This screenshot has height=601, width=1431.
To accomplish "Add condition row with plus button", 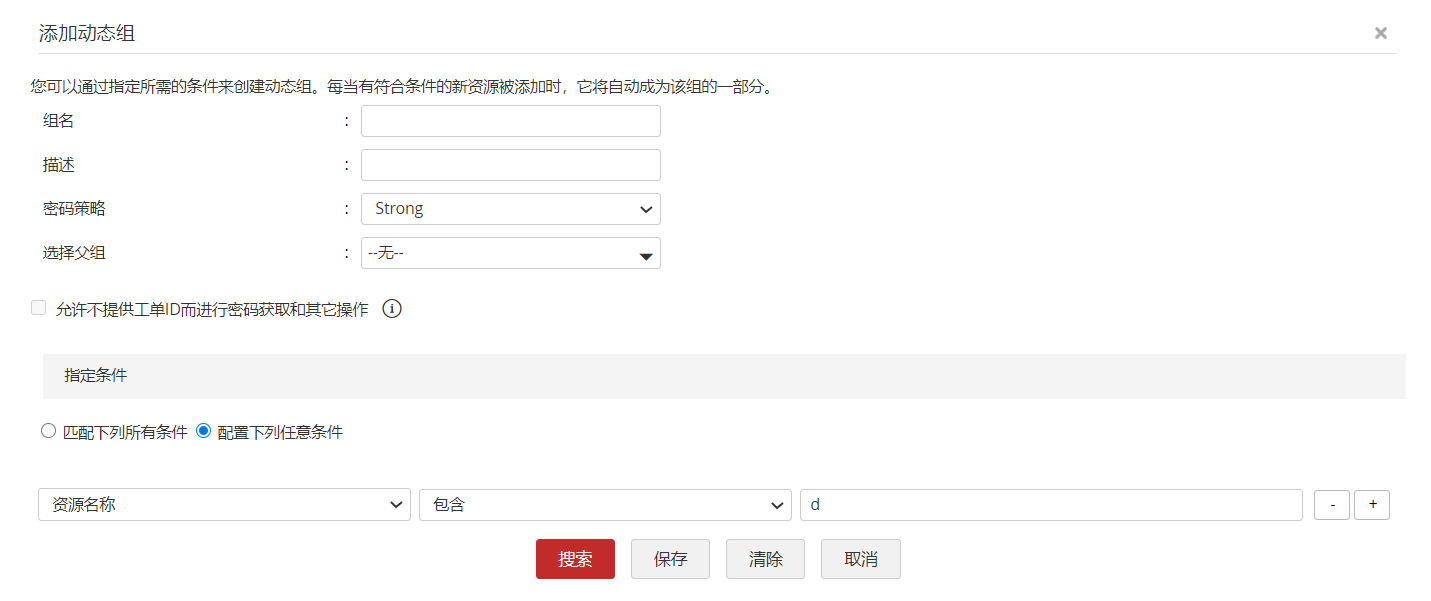I will 1372,505.
